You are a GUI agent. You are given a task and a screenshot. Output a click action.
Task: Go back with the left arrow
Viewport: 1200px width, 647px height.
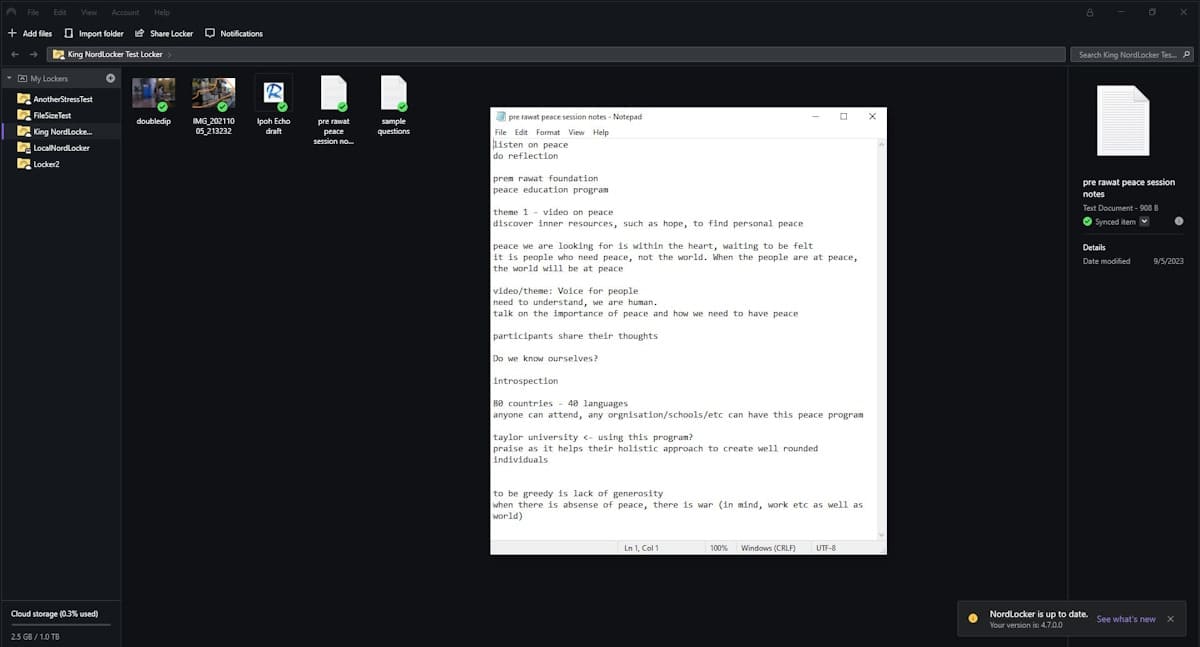(14, 54)
